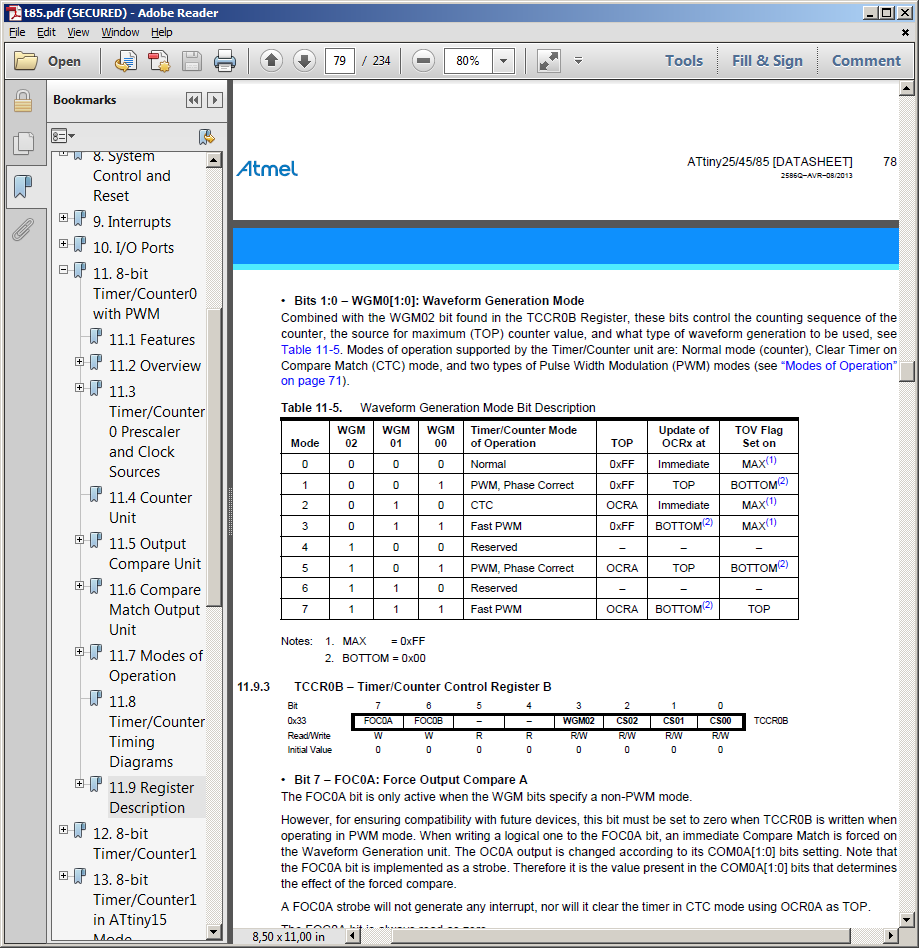Click the fit-to-window expand icon
This screenshot has height=948, width=919.
pos(548,61)
